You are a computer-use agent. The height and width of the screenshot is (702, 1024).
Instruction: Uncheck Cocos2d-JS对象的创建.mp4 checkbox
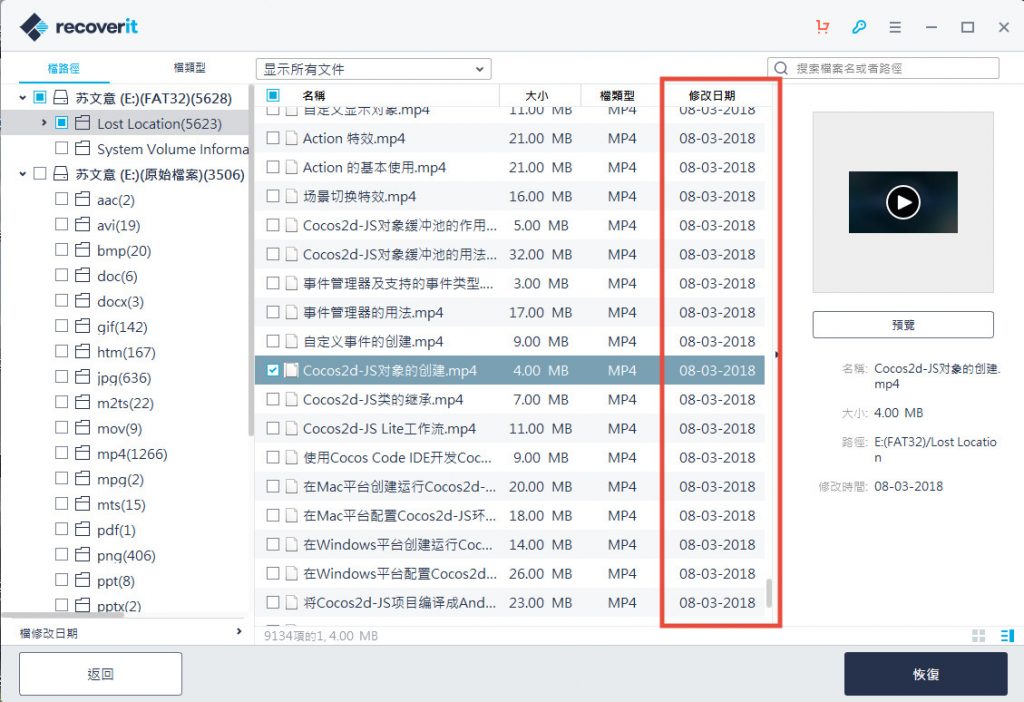coord(273,370)
